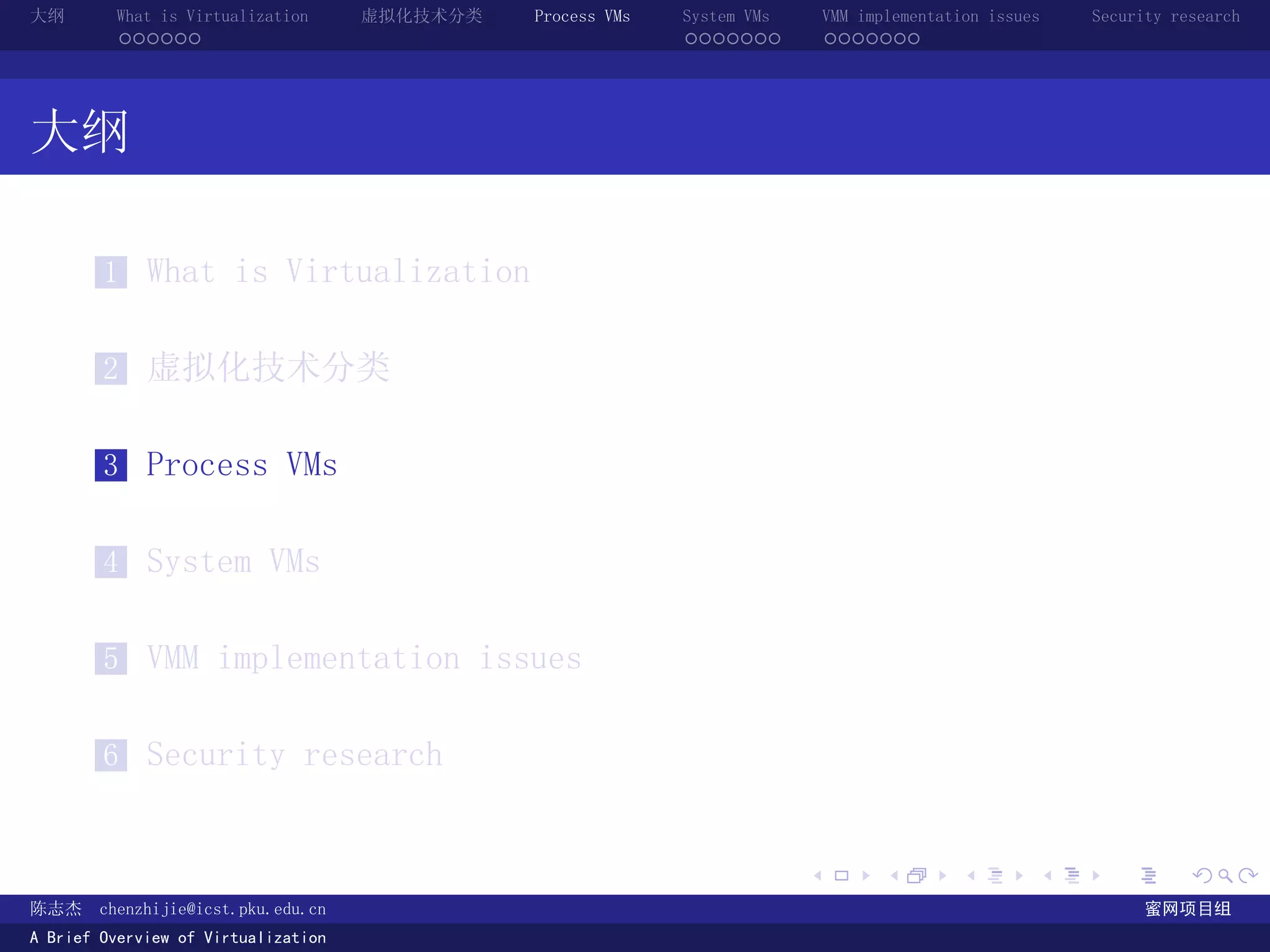1270x952 pixels.
Task: Jump to outline item Process VMs
Action: [242, 465]
